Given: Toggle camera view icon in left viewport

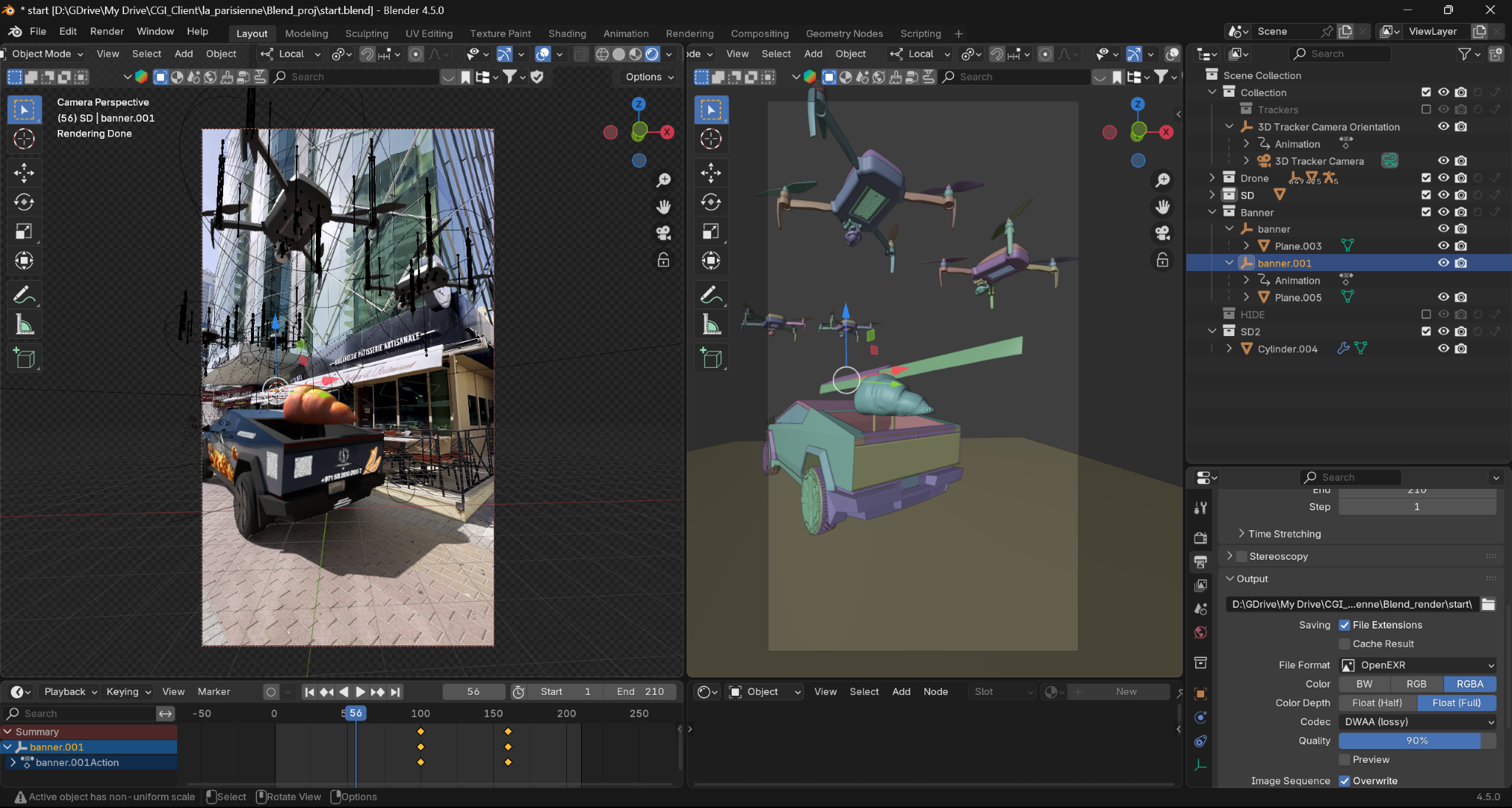Looking at the screenshot, I should click(663, 233).
